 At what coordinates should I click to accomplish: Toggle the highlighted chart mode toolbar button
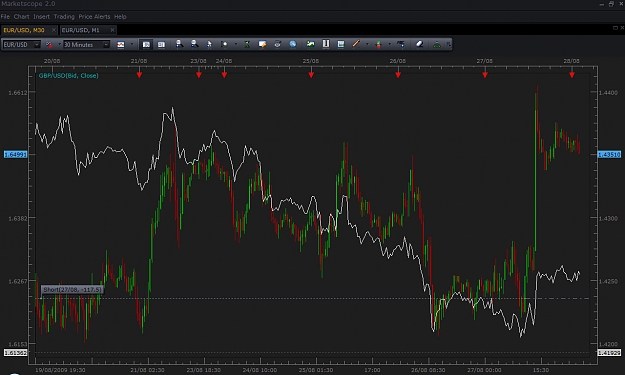tap(146, 45)
